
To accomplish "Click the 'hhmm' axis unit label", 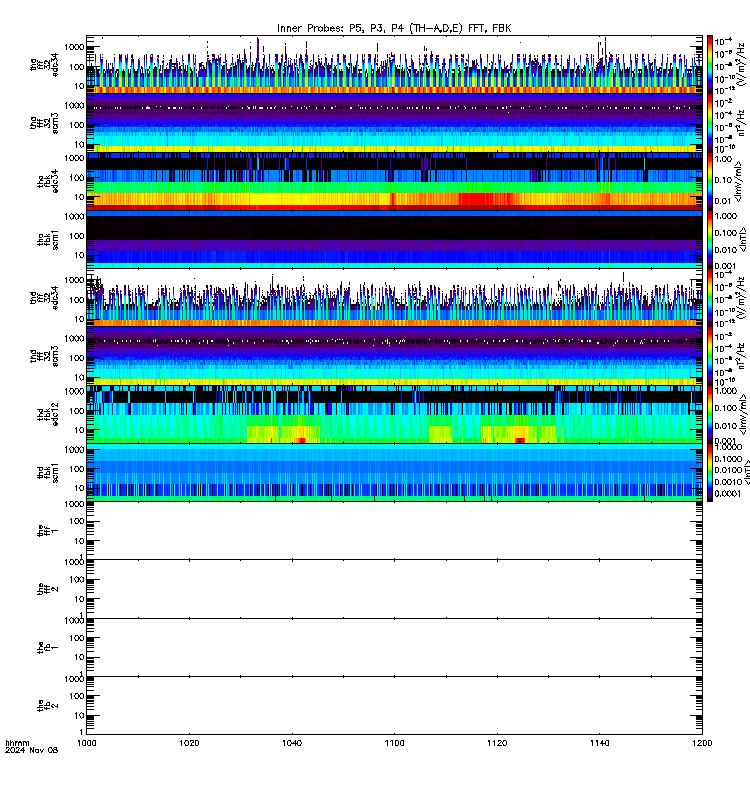I will coord(17,743).
